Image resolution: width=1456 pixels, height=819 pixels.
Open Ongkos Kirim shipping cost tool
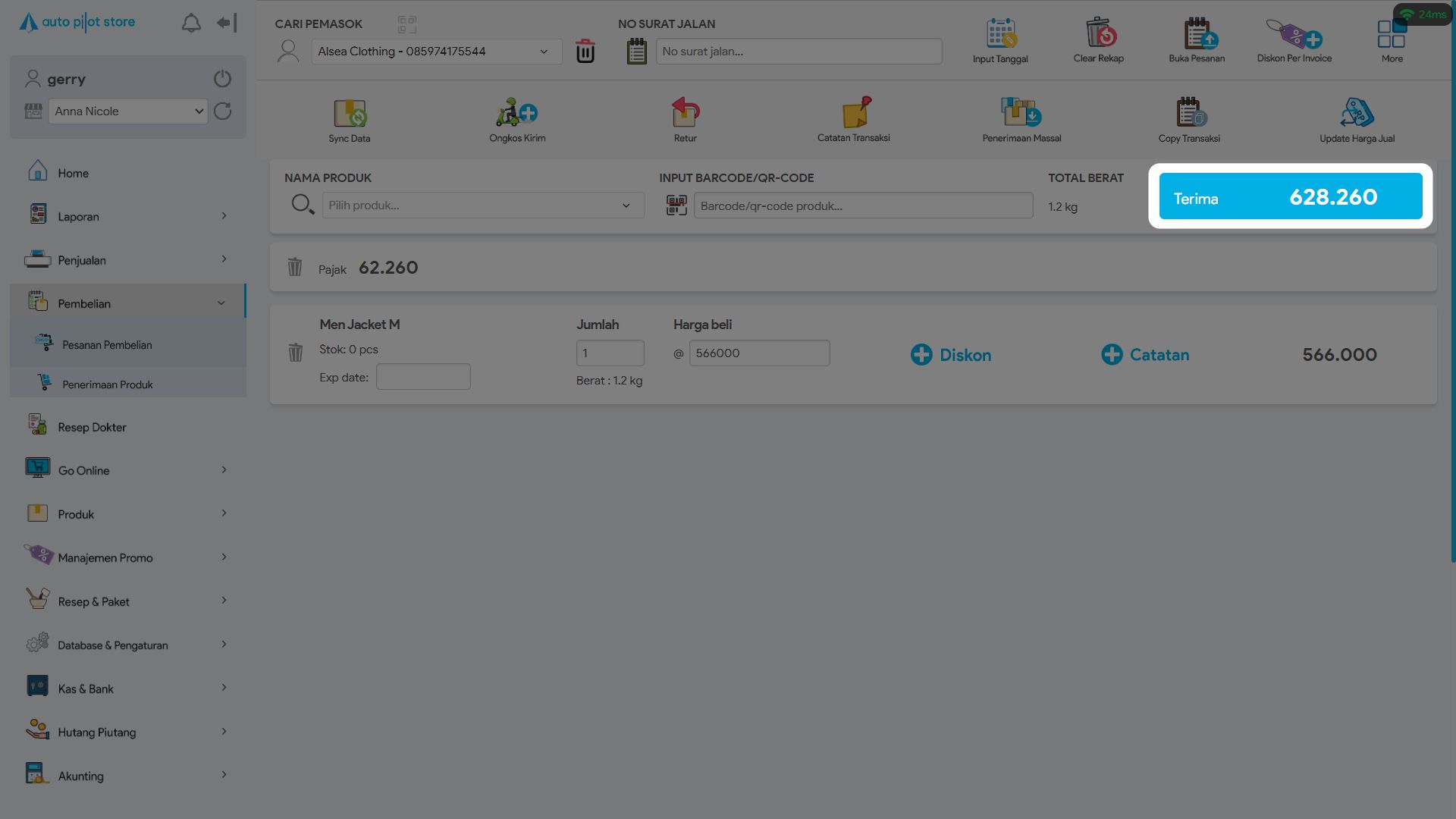[517, 113]
